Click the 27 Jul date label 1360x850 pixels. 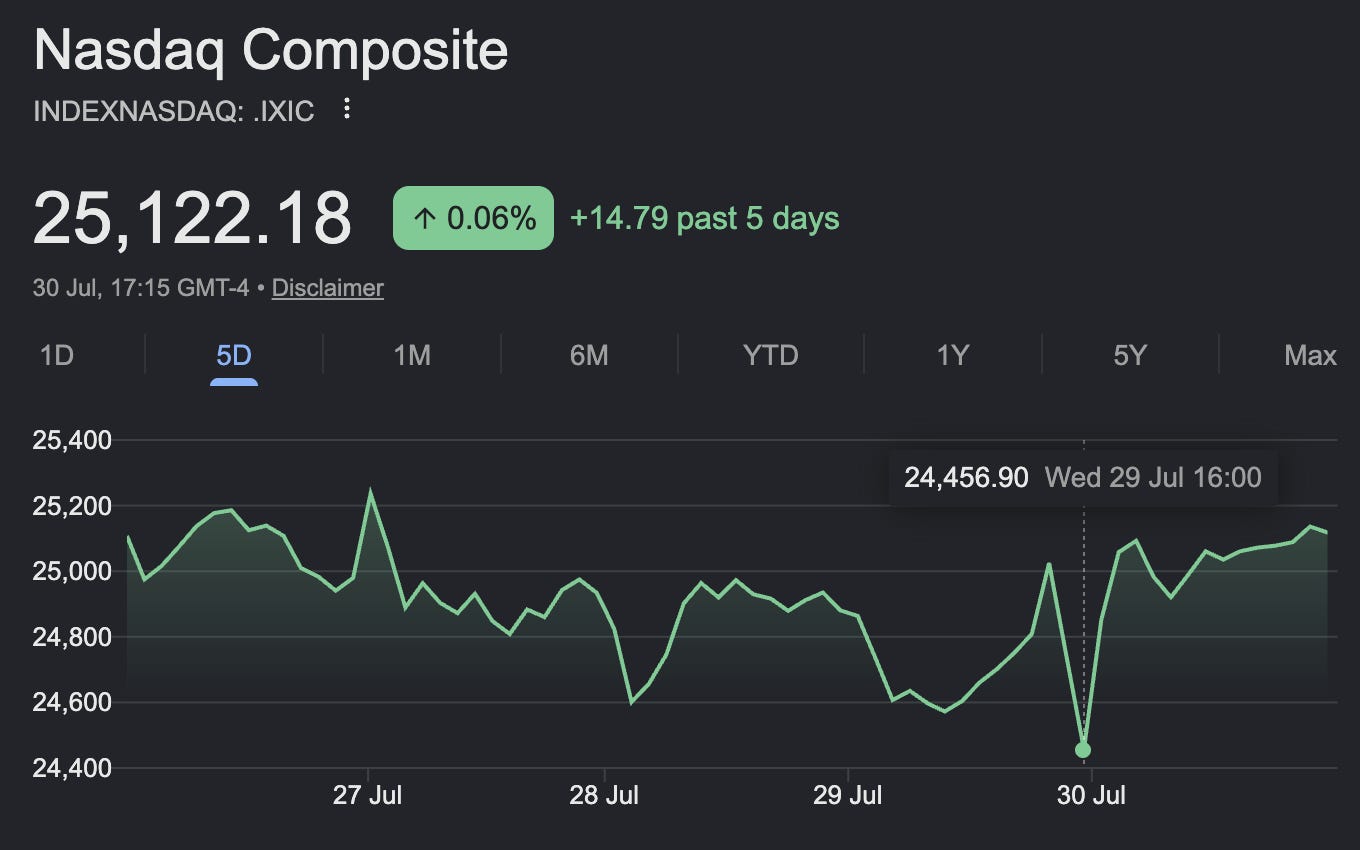click(x=368, y=796)
